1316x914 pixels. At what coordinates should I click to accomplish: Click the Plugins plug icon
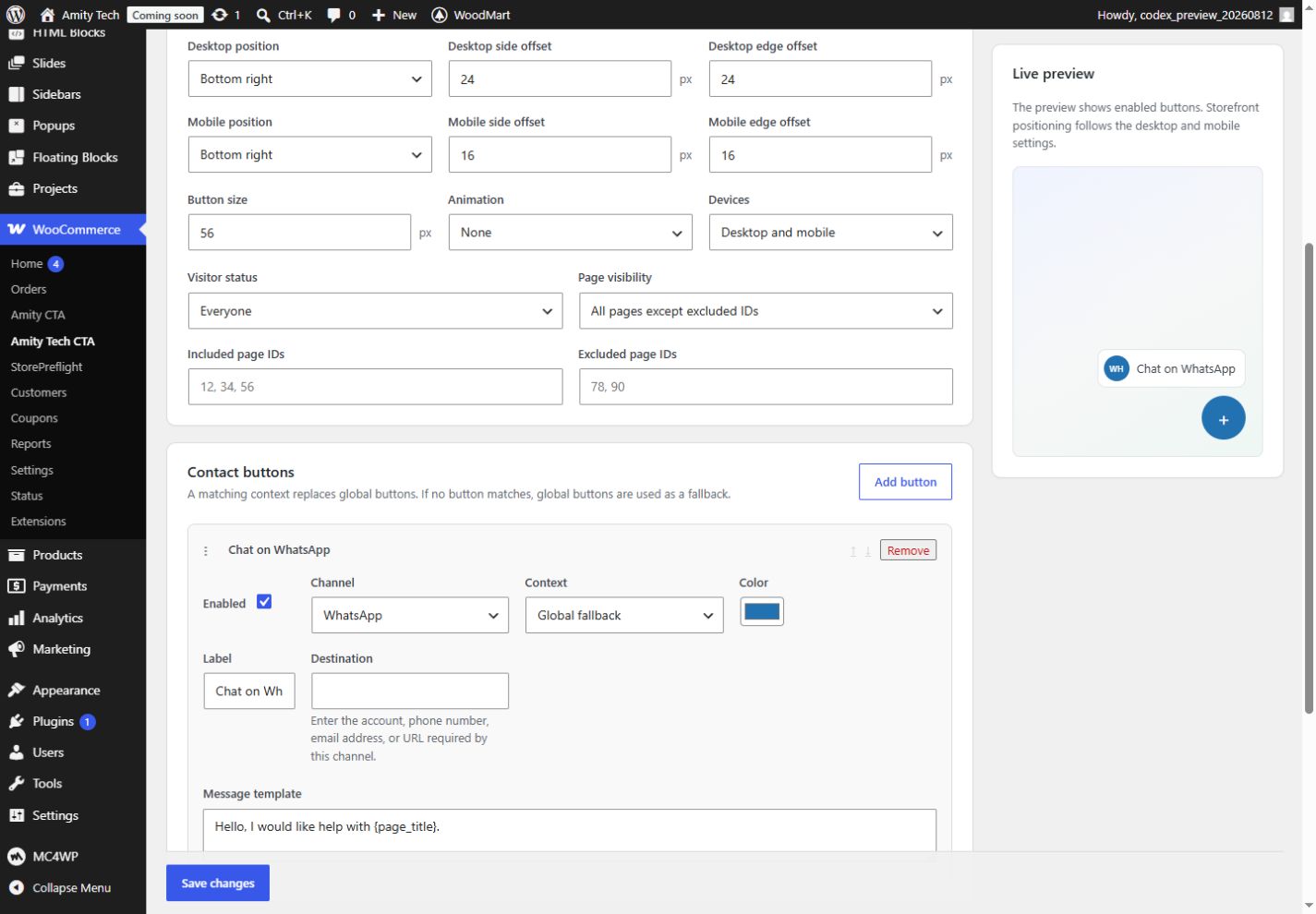17,721
